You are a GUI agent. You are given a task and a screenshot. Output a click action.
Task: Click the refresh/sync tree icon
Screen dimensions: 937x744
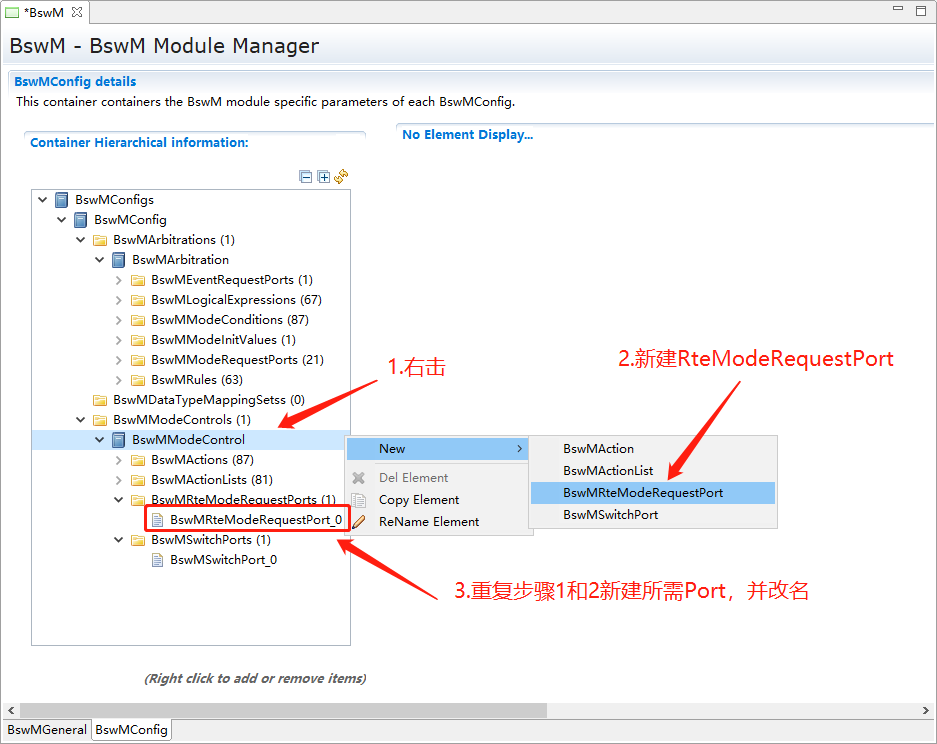point(341,177)
